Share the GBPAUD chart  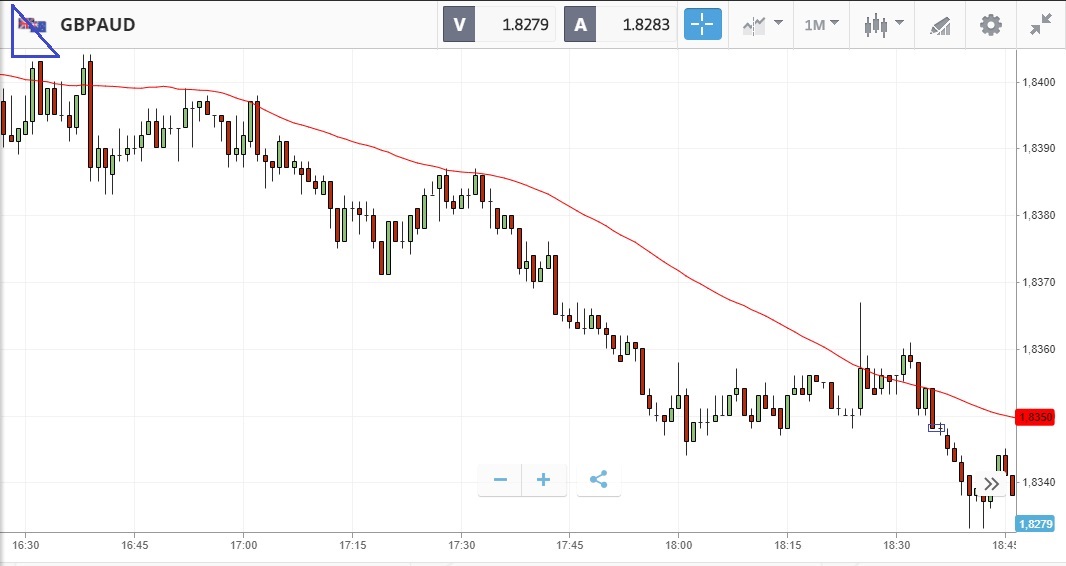click(598, 480)
